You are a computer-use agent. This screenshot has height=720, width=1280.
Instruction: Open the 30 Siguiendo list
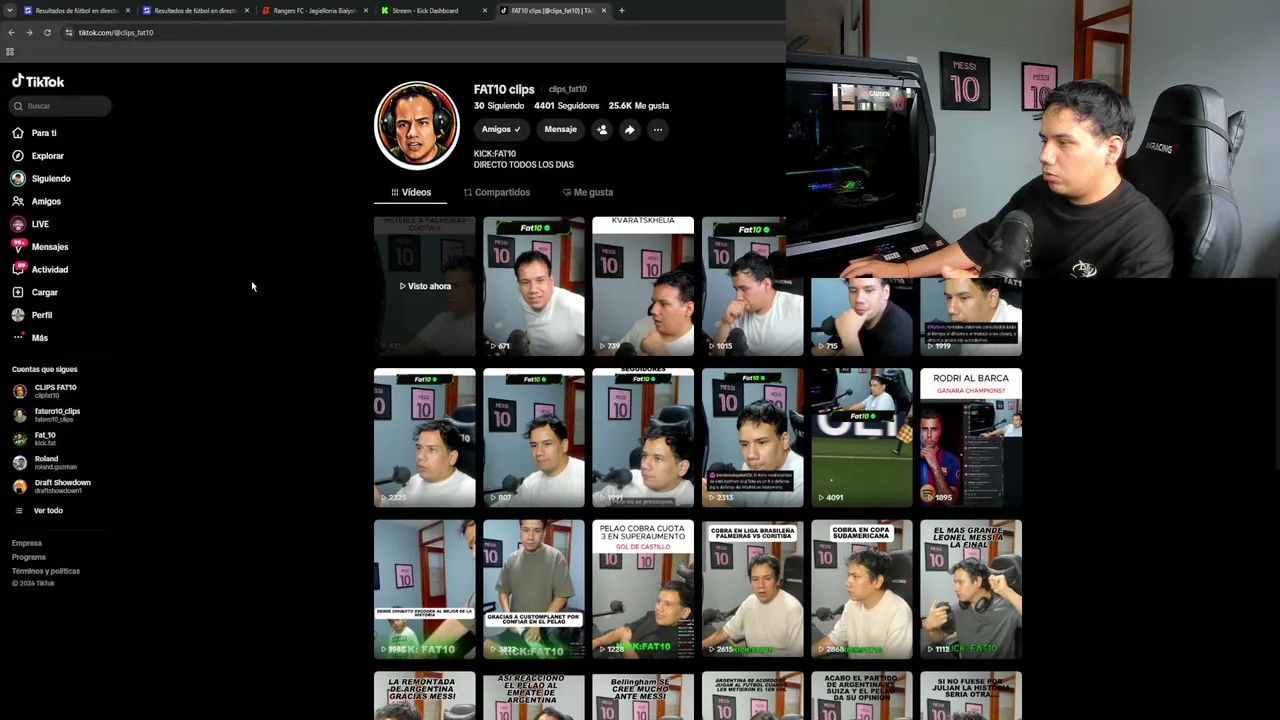(x=499, y=105)
